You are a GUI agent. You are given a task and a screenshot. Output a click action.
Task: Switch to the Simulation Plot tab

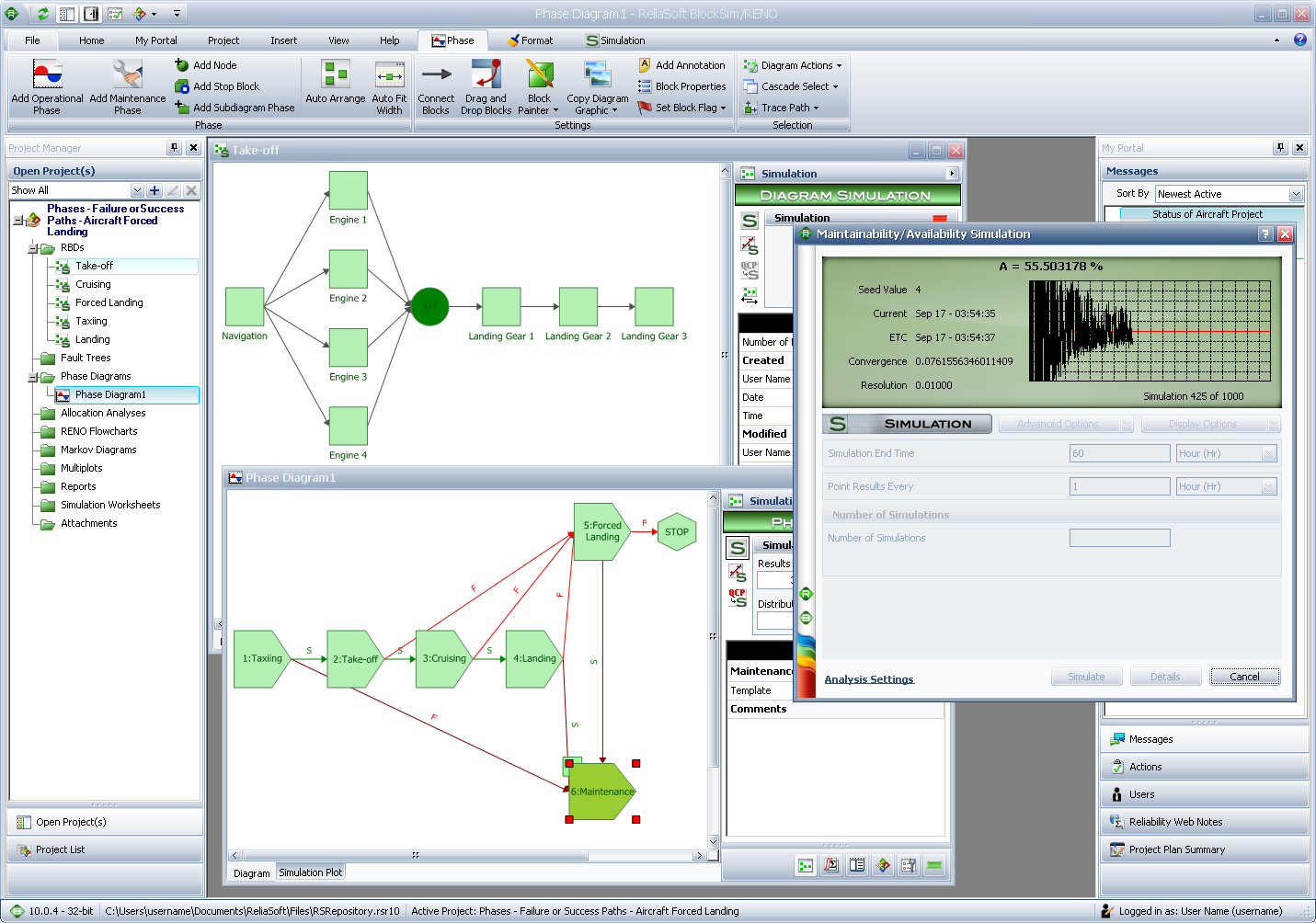pyautogui.click(x=310, y=872)
